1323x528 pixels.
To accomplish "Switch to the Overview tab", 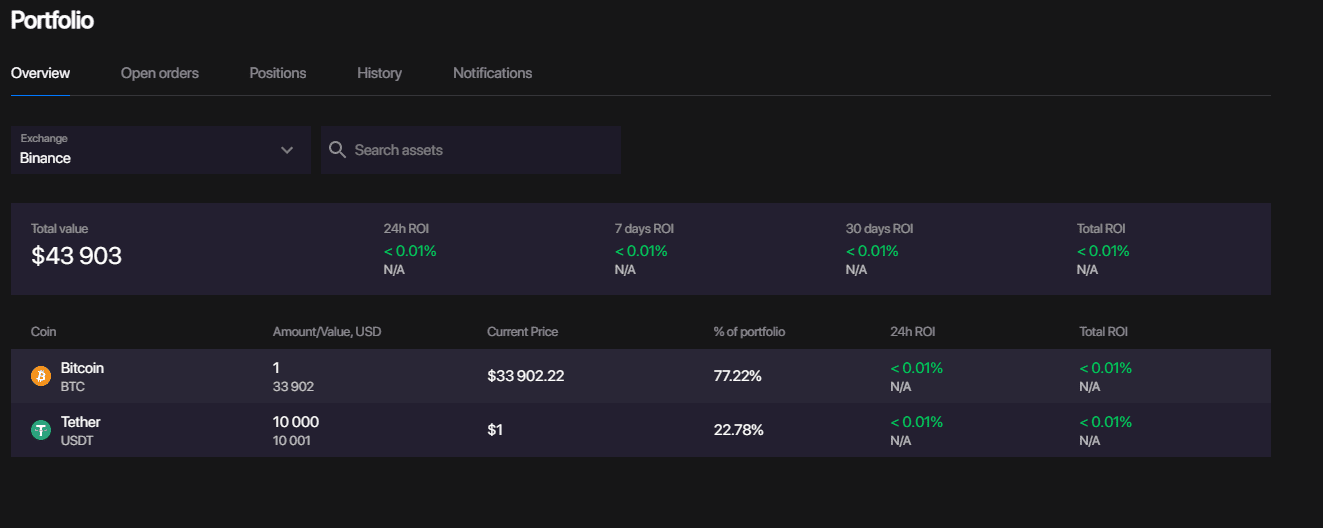I will point(40,73).
